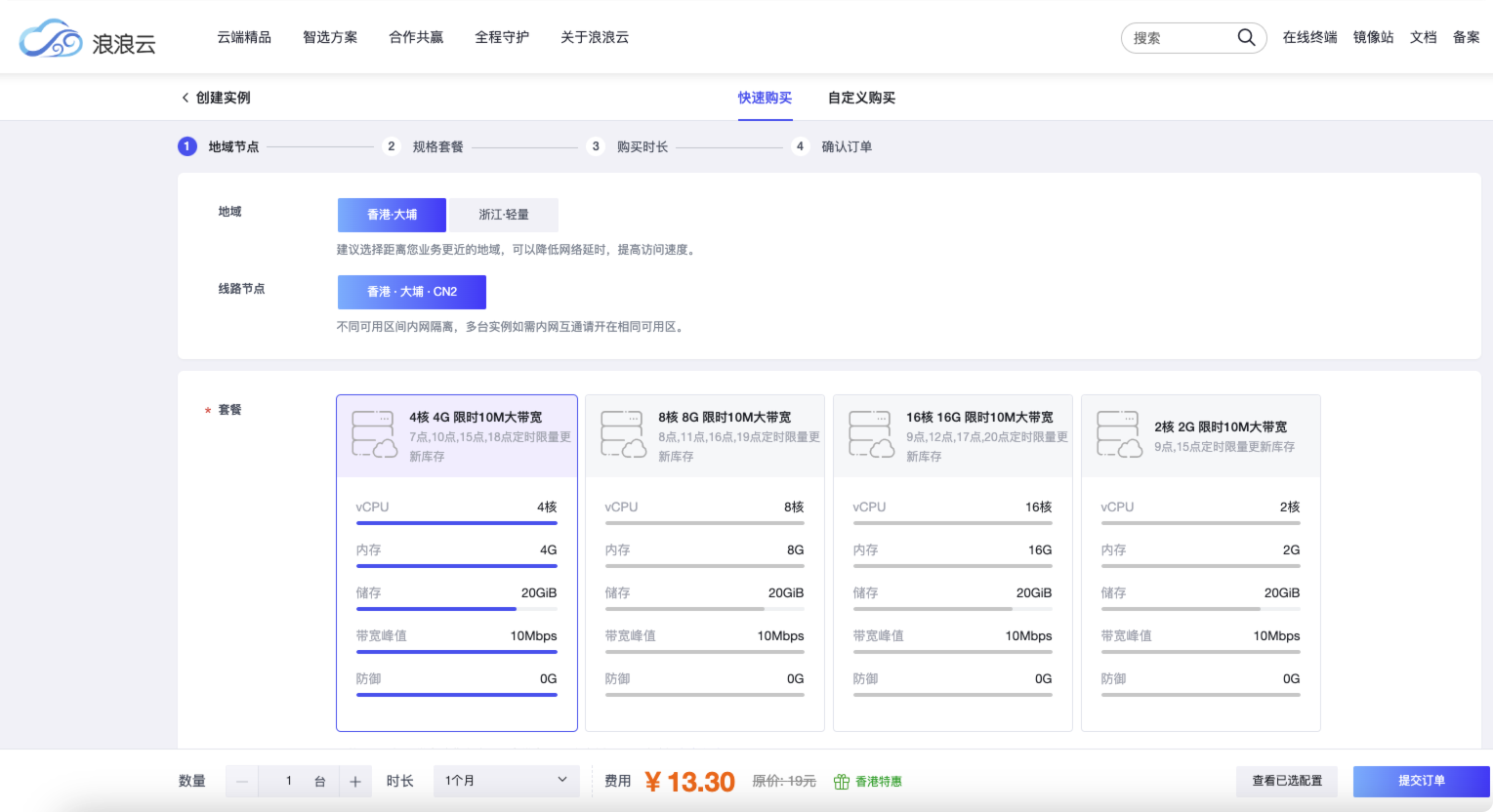
Task: Click the vCPU bar on 4核 plan
Action: tap(457, 523)
